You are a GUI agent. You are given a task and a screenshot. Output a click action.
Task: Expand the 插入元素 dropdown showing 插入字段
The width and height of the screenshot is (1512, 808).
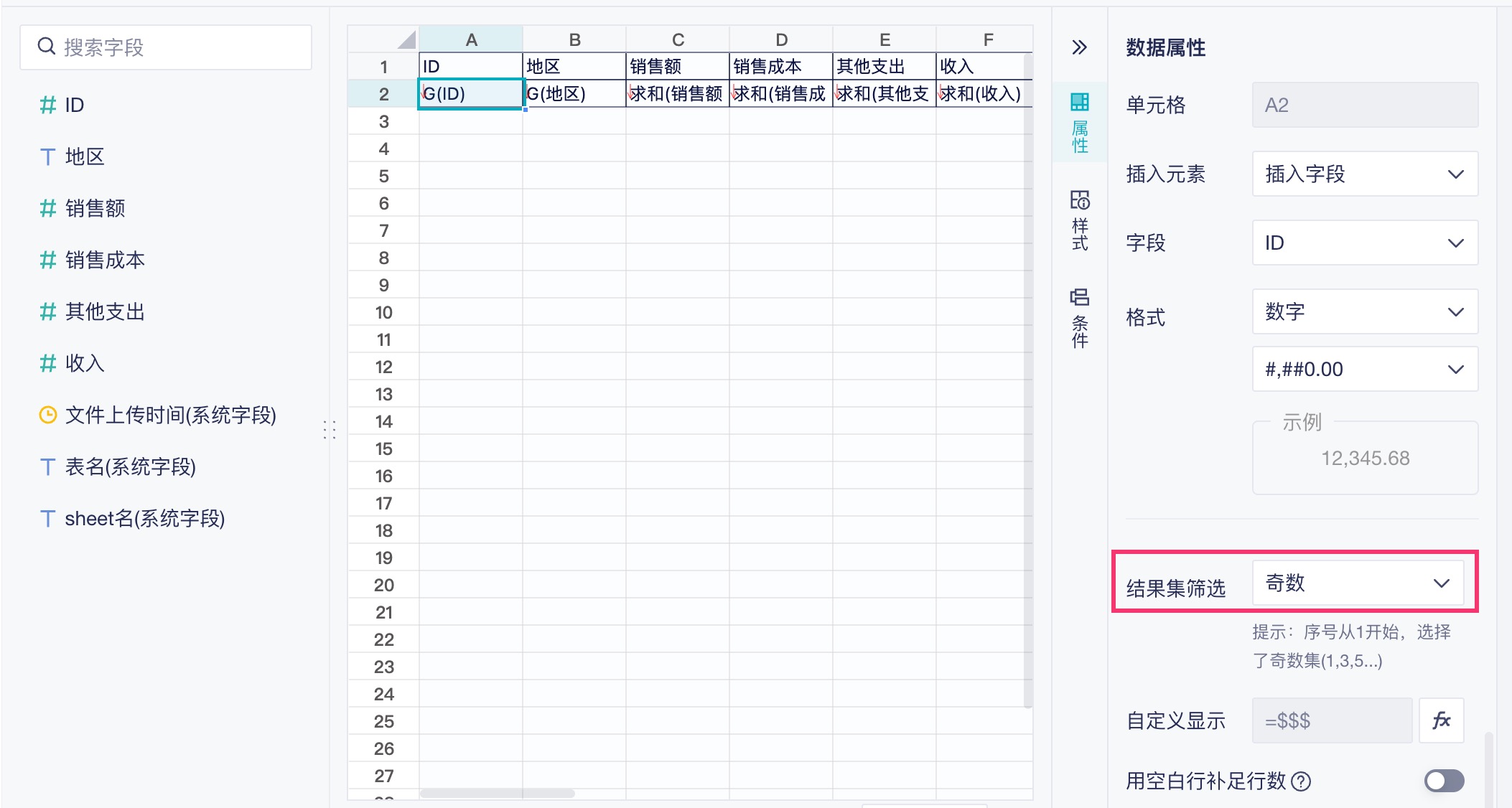1364,174
